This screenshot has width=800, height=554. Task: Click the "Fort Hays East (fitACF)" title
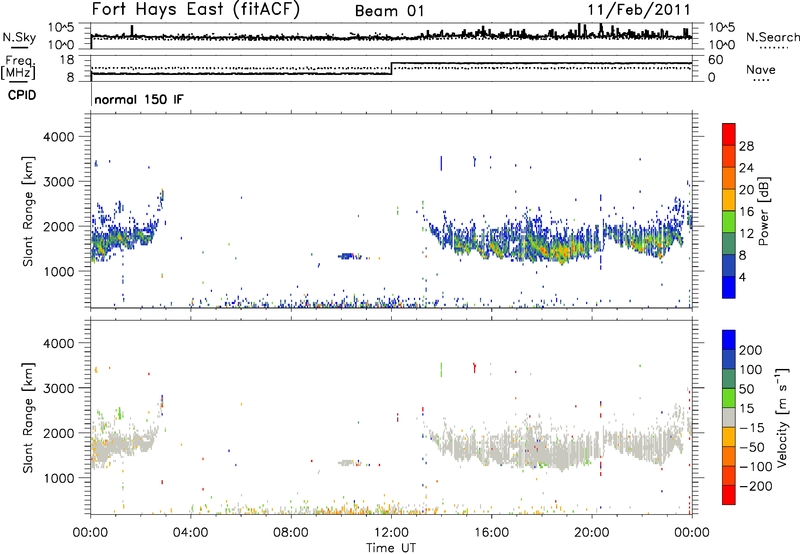coord(196,9)
